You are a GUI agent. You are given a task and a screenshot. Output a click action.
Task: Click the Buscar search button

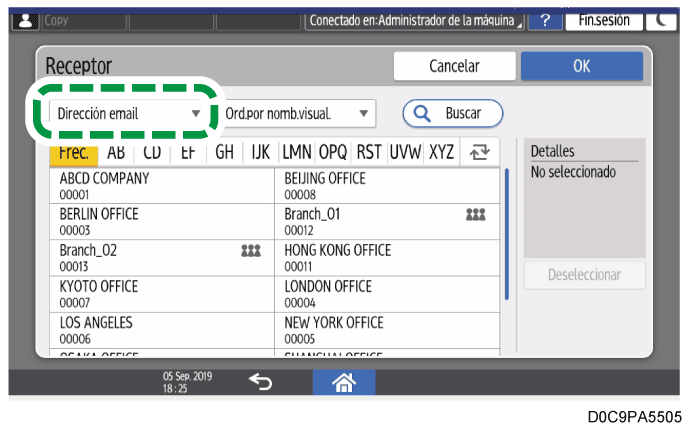[453, 113]
